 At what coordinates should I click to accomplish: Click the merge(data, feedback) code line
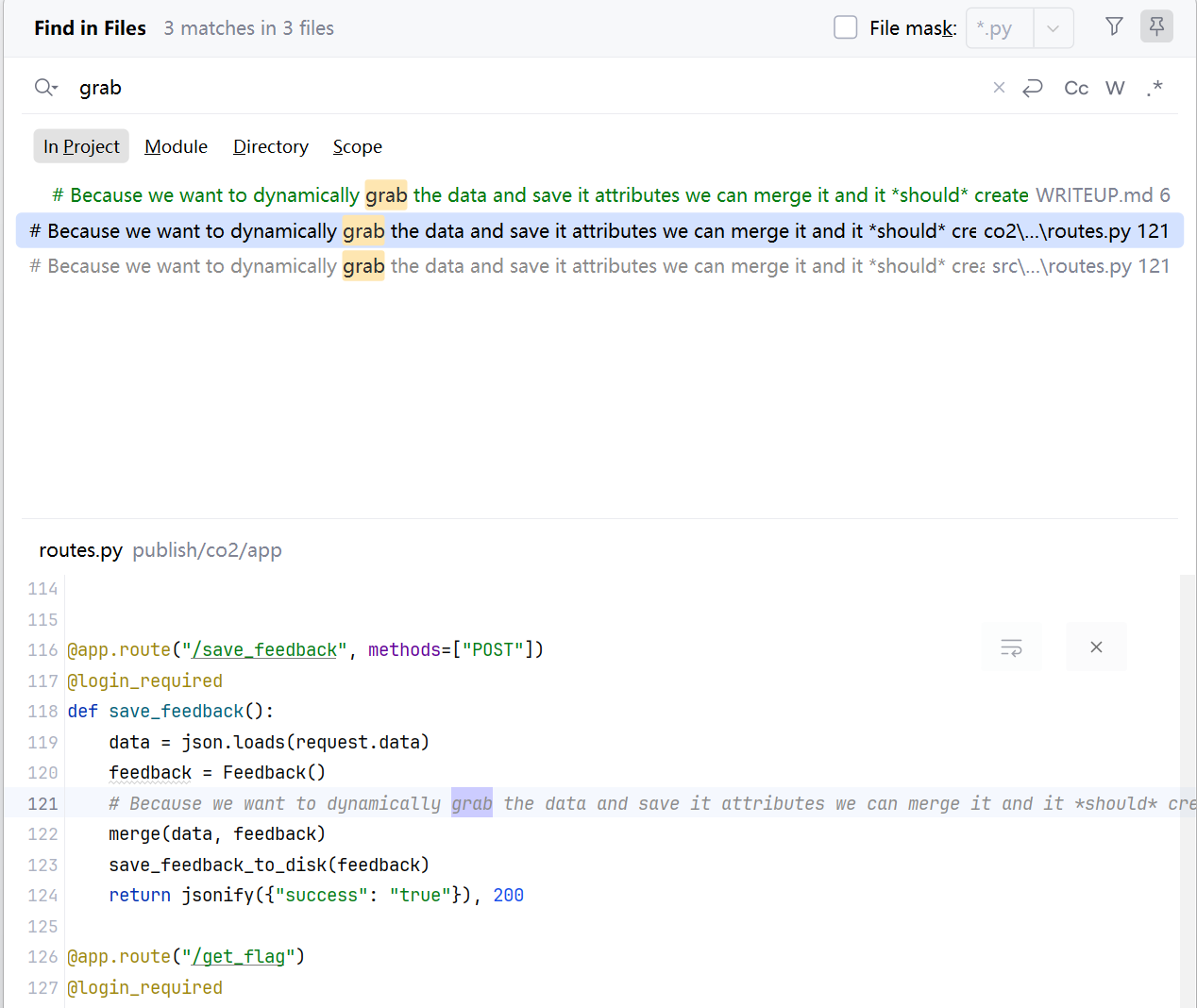(217, 834)
